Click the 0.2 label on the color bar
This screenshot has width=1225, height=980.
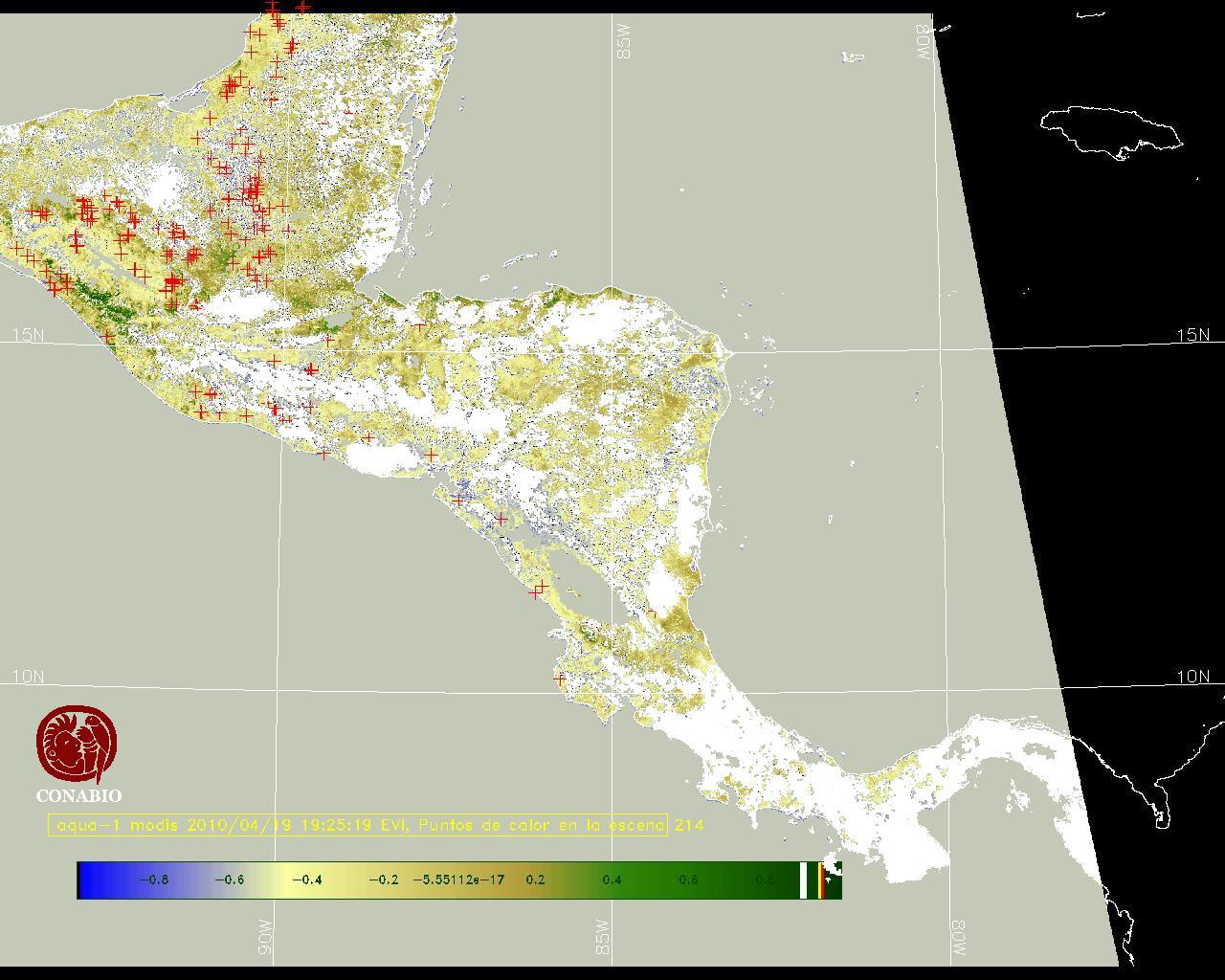[535, 880]
